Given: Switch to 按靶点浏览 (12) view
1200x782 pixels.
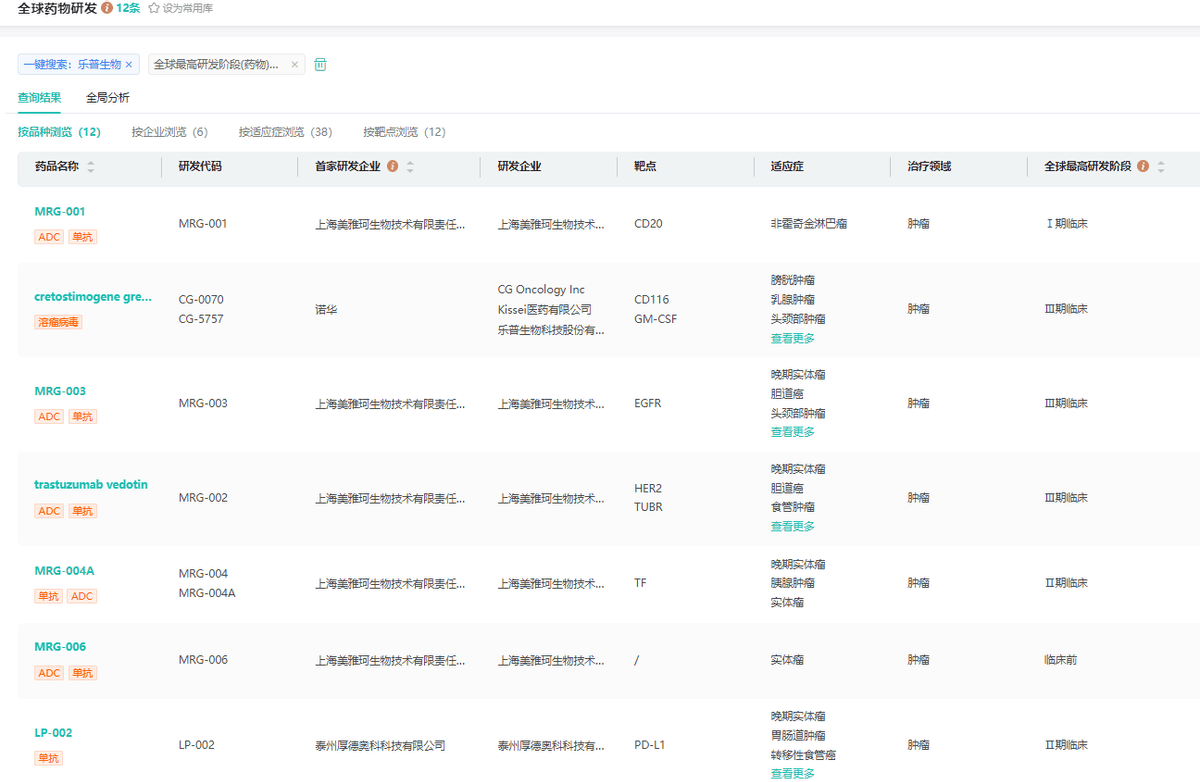Looking at the screenshot, I should tap(404, 132).
